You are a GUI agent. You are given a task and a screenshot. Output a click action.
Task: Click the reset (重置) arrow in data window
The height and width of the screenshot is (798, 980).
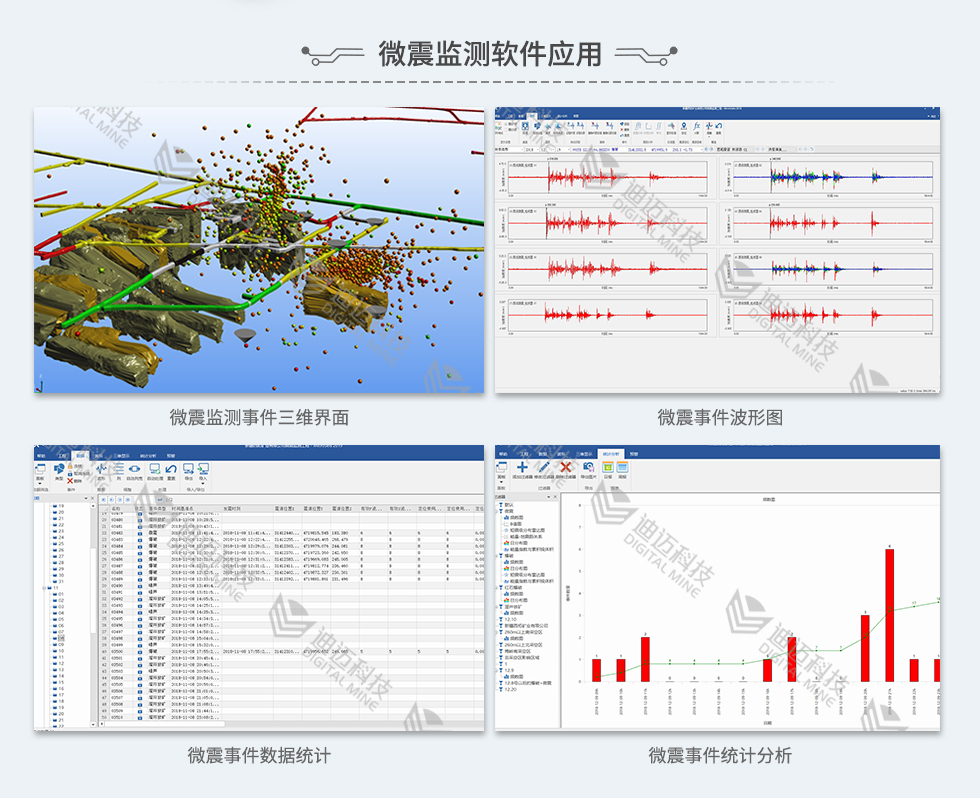tap(171, 469)
